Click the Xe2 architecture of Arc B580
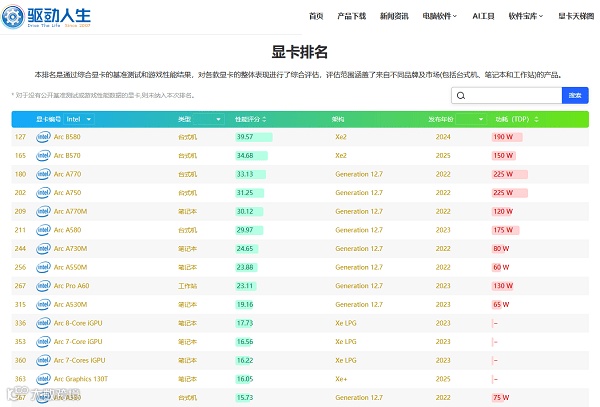 coord(341,137)
